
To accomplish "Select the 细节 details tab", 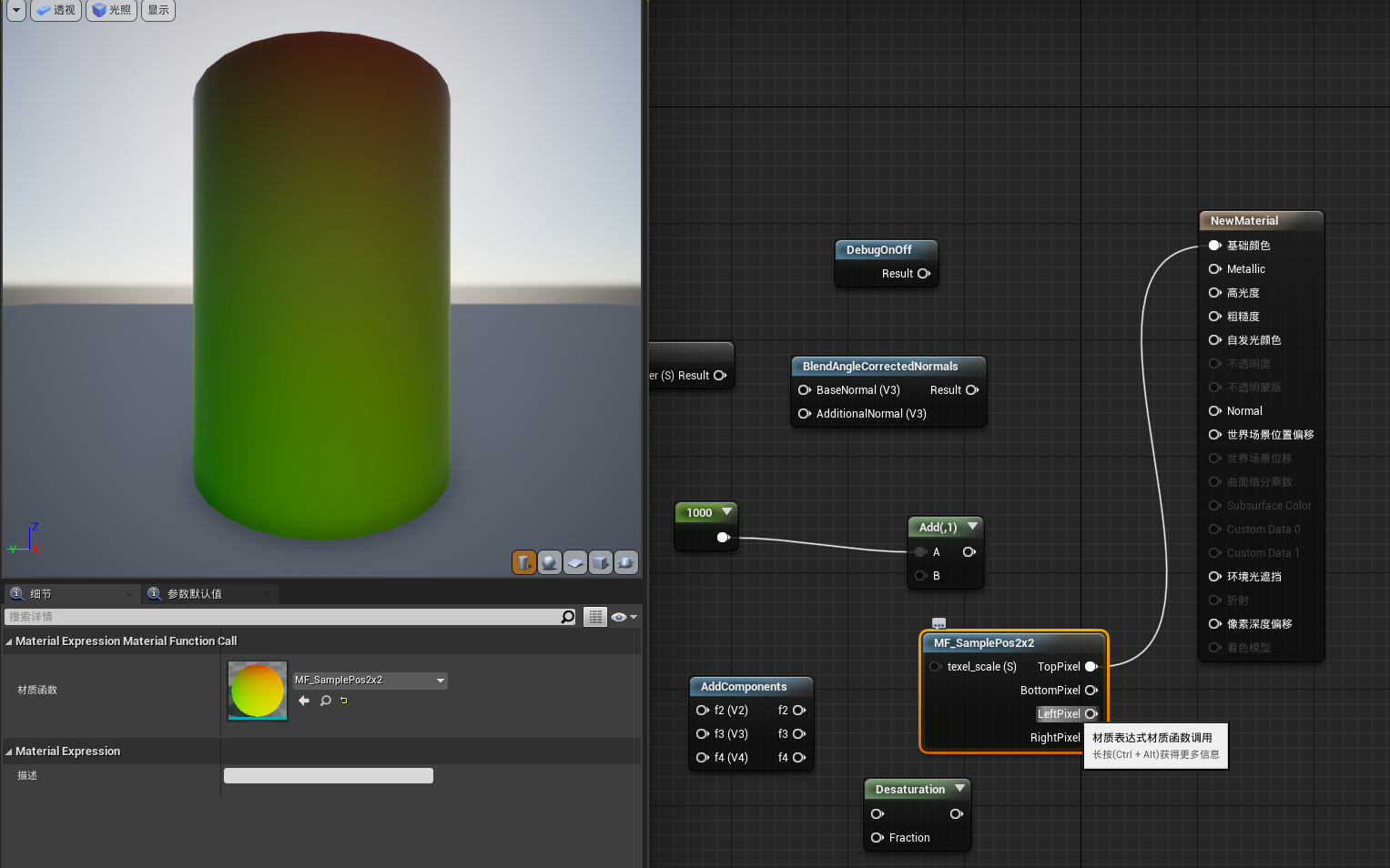I will pyautogui.click(x=41, y=594).
